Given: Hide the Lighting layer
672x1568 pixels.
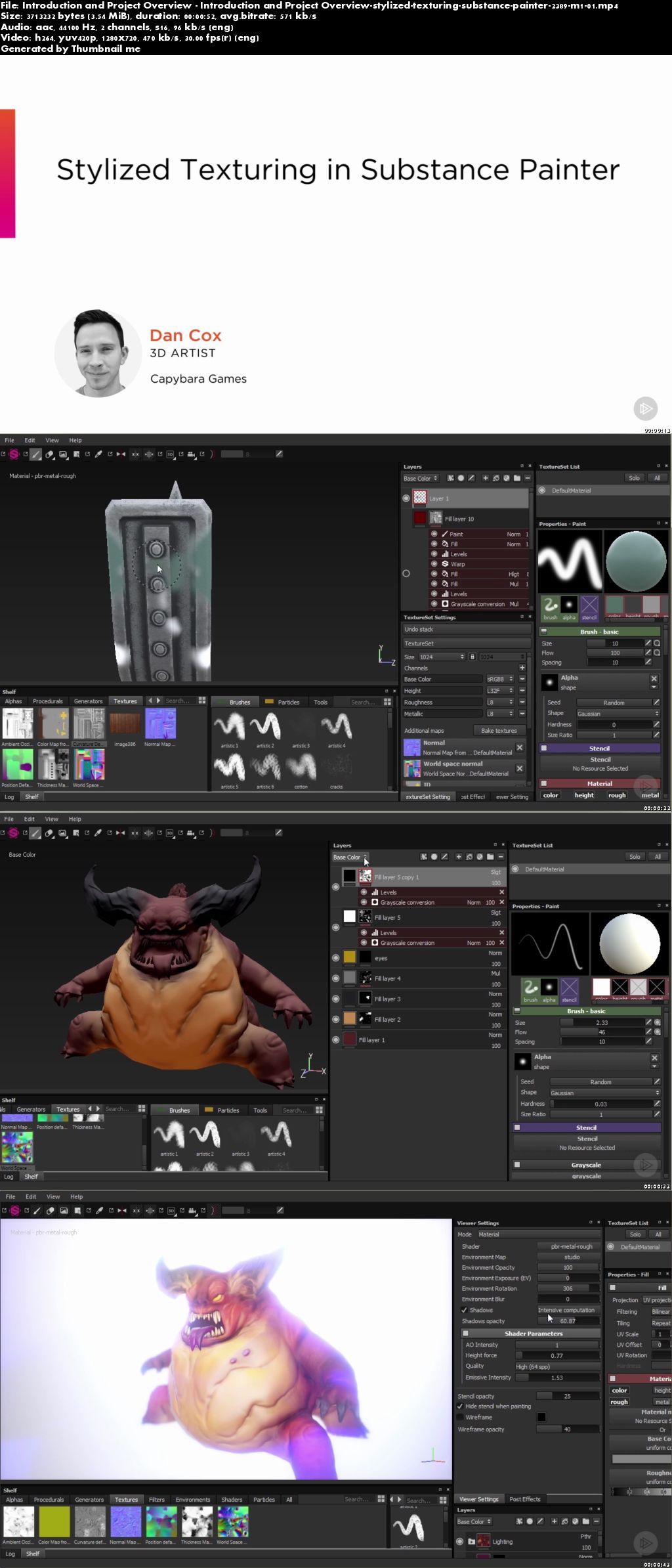Looking at the screenshot, I should [460, 1541].
